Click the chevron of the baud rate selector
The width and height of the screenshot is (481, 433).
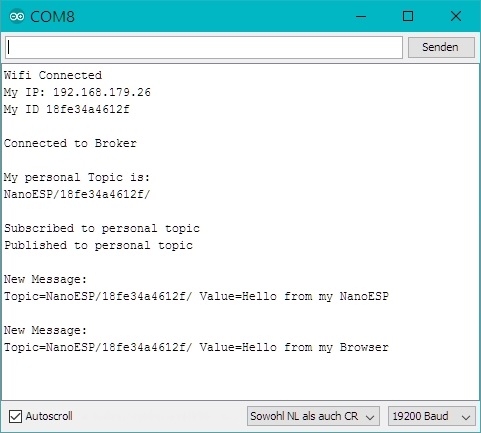click(466, 417)
